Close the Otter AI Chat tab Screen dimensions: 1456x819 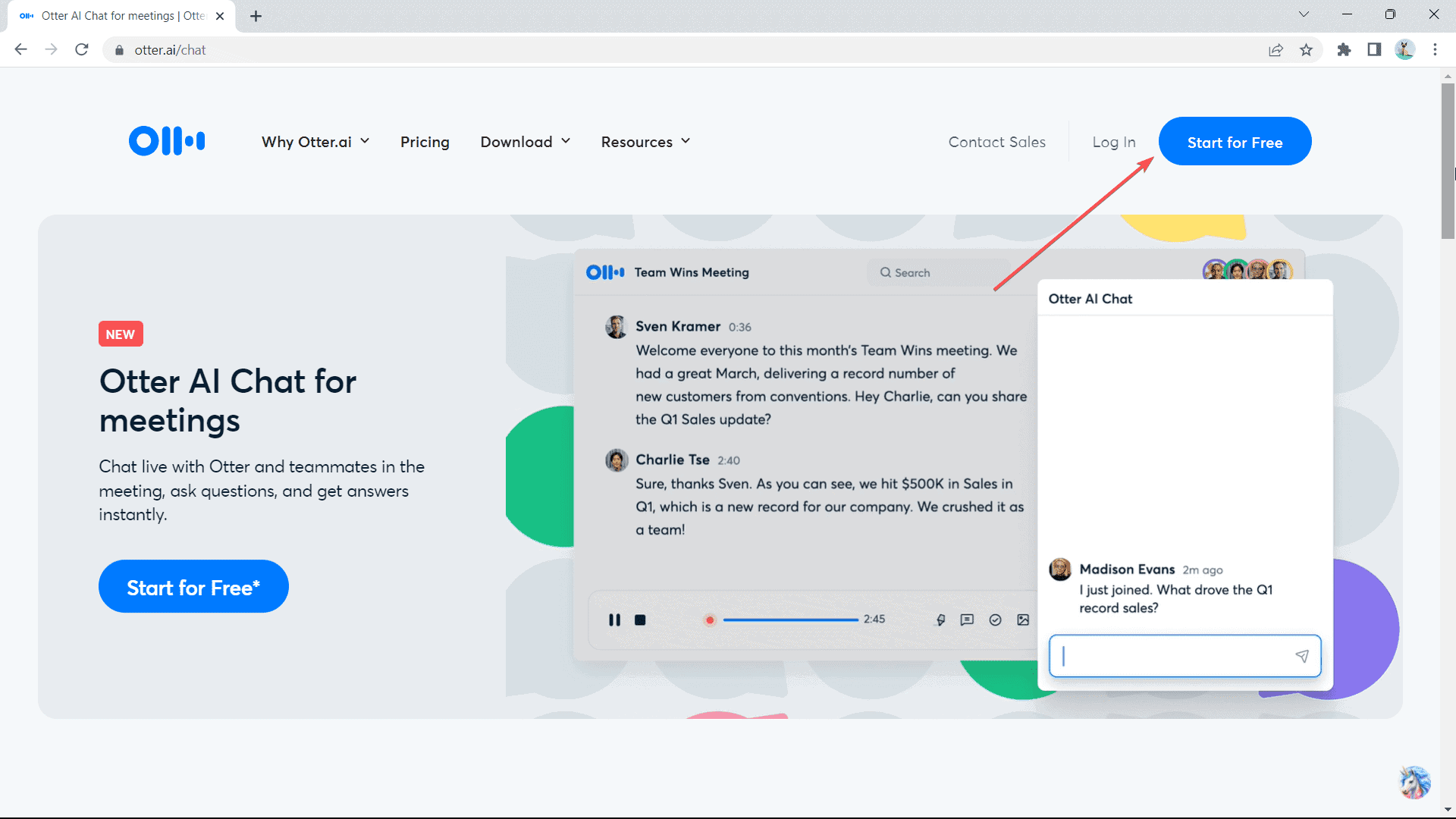220,16
